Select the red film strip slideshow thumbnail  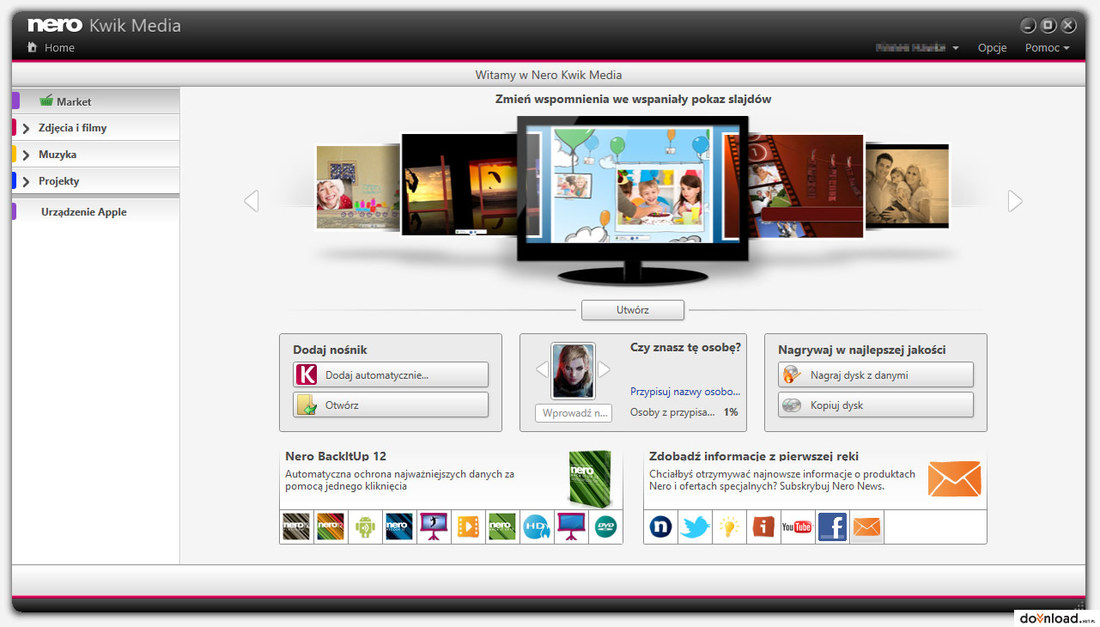[805, 186]
